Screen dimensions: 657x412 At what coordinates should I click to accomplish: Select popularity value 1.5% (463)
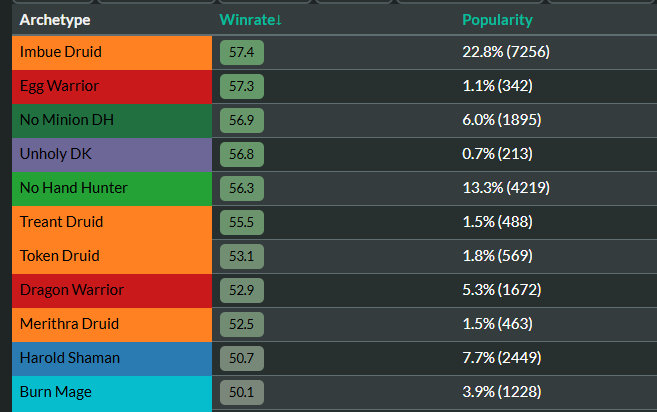point(497,324)
